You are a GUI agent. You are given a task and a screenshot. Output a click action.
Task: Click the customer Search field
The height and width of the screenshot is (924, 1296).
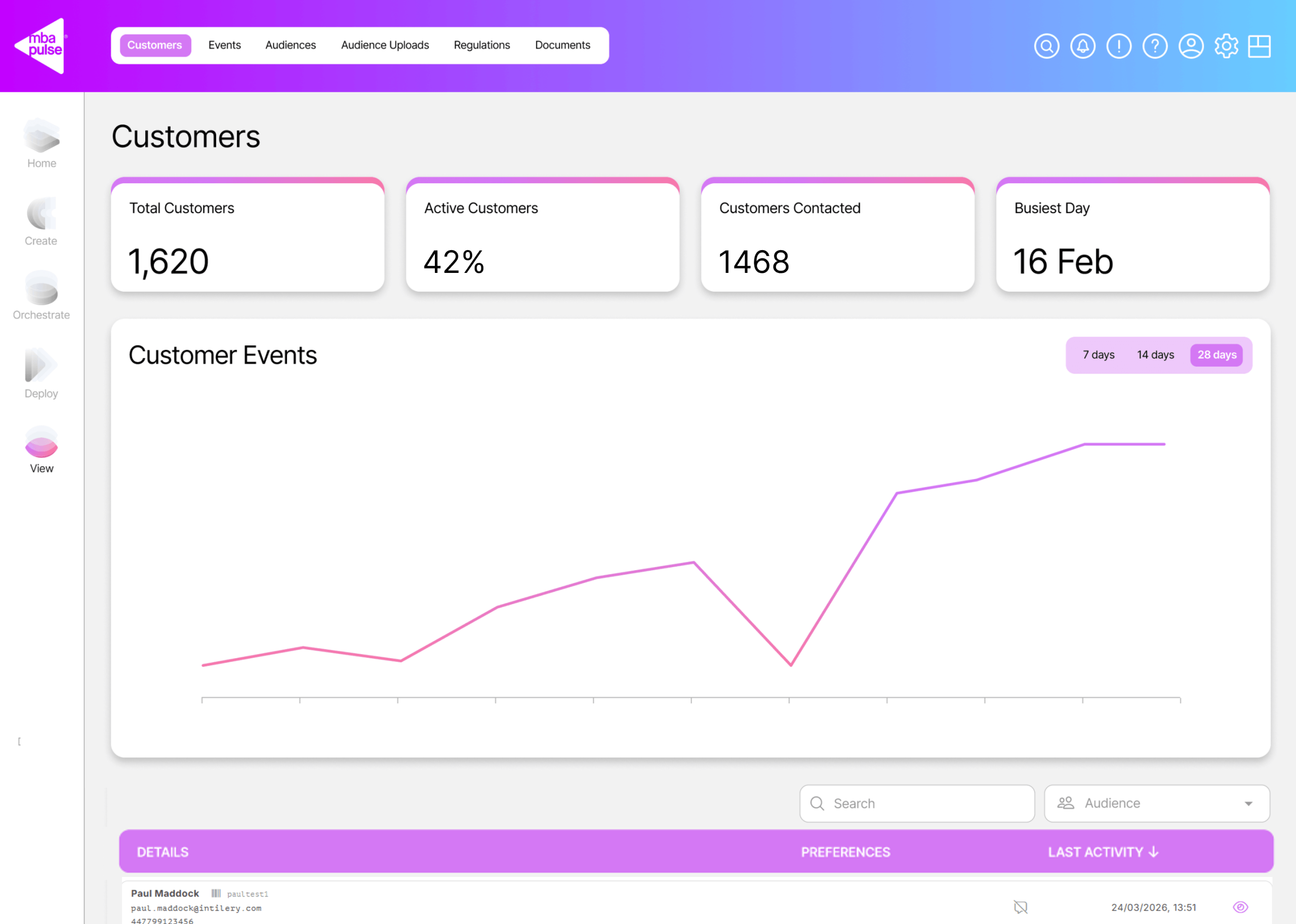point(916,804)
